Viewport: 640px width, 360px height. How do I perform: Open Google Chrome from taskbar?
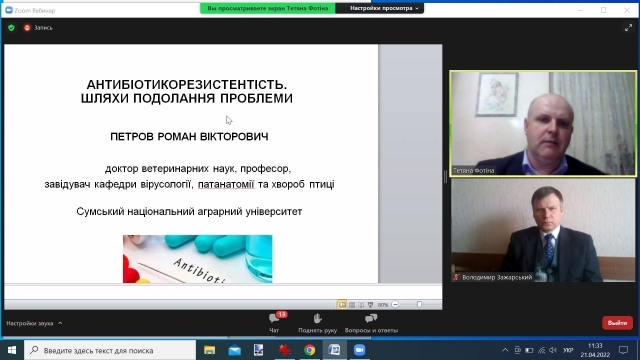tap(309, 350)
